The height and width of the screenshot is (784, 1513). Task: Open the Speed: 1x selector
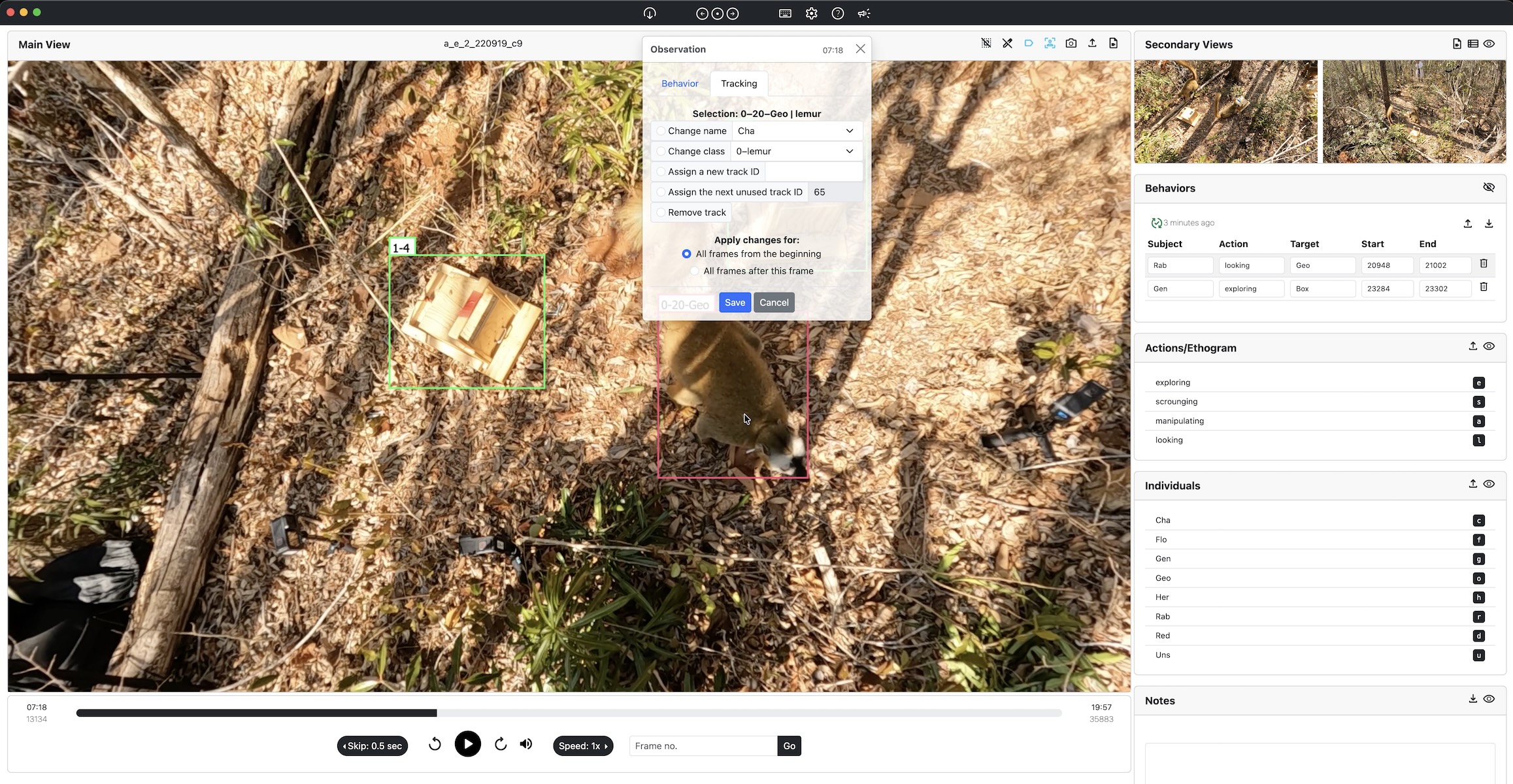[582, 745]
